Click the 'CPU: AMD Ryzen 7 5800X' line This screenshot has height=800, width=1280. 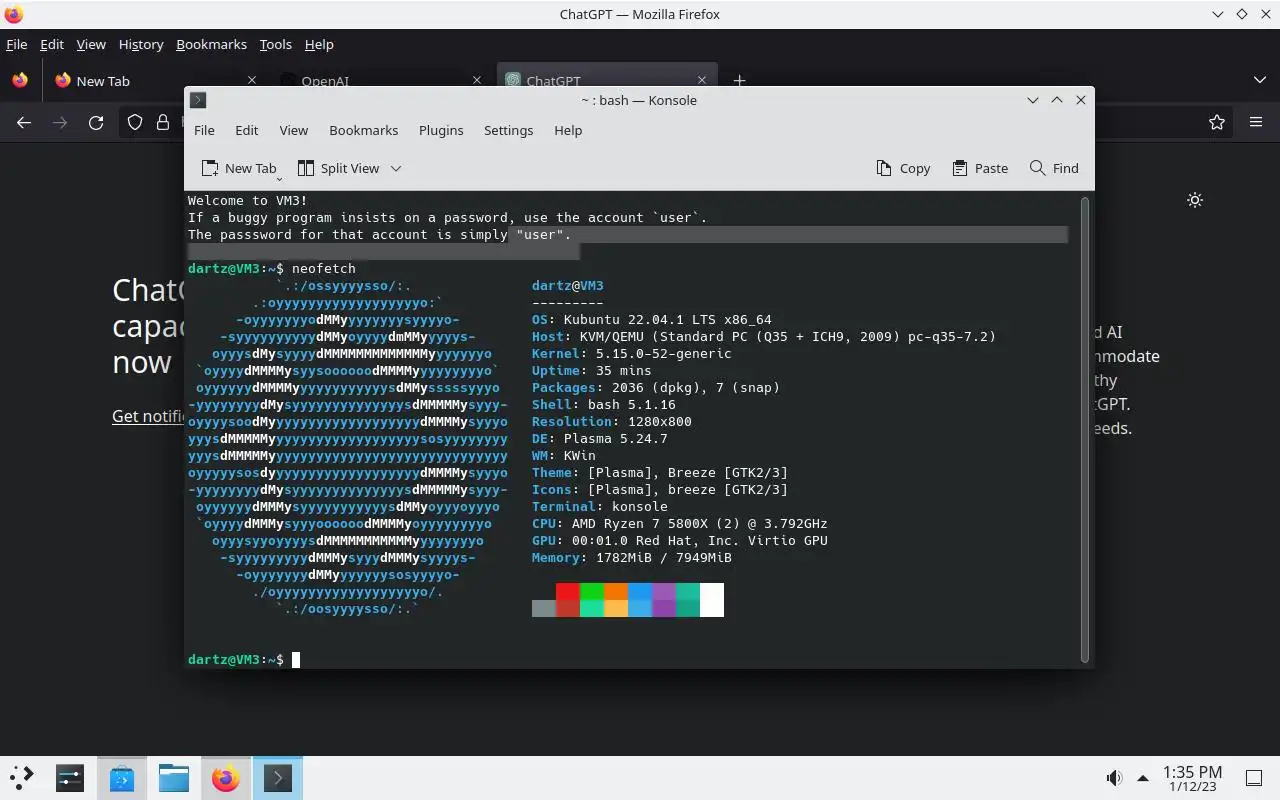[679, 523]
